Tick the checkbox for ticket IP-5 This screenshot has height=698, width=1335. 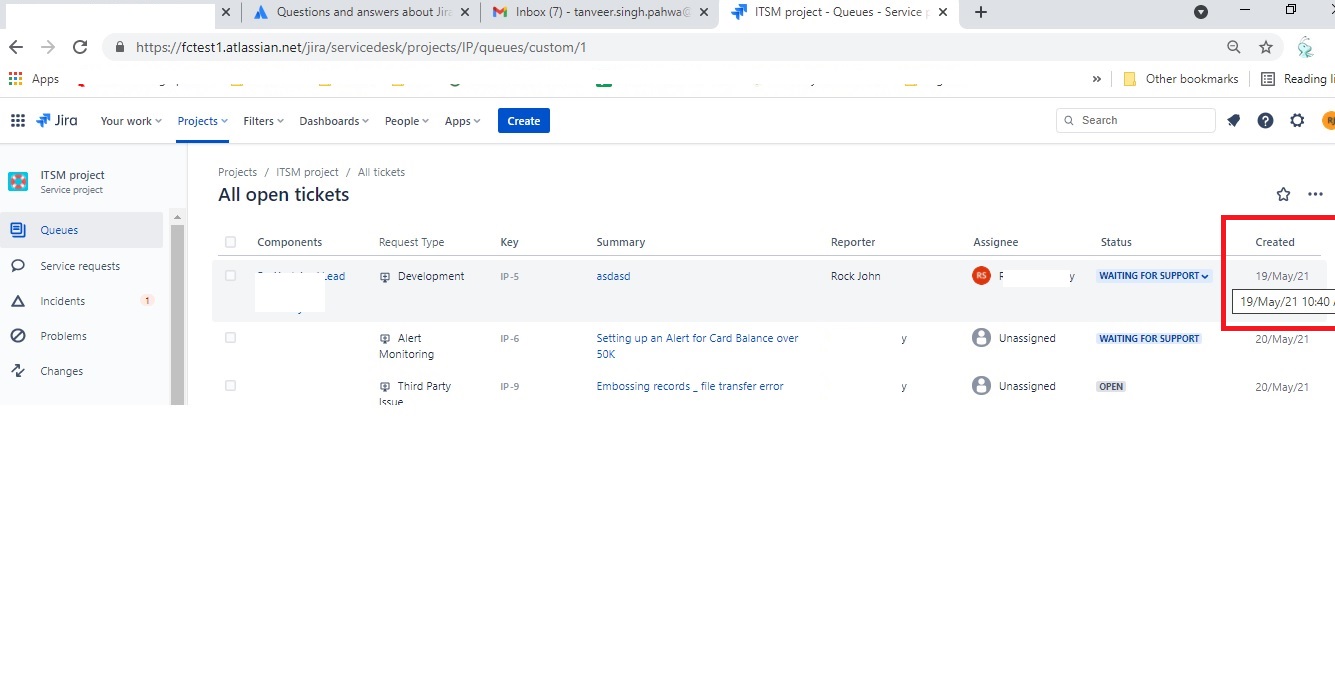click(x=231, y=276)
